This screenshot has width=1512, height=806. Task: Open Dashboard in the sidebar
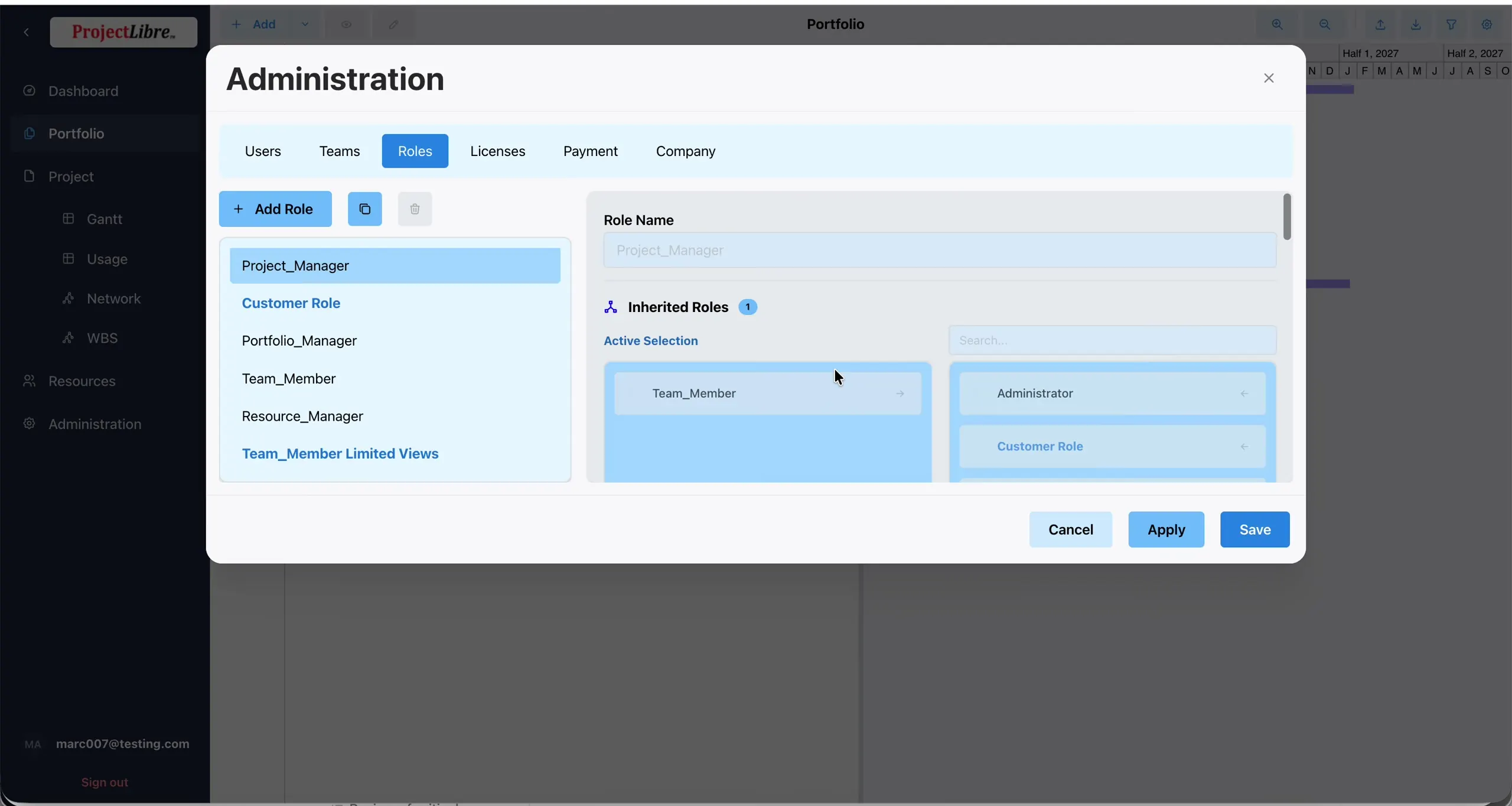tap(83, 91)
